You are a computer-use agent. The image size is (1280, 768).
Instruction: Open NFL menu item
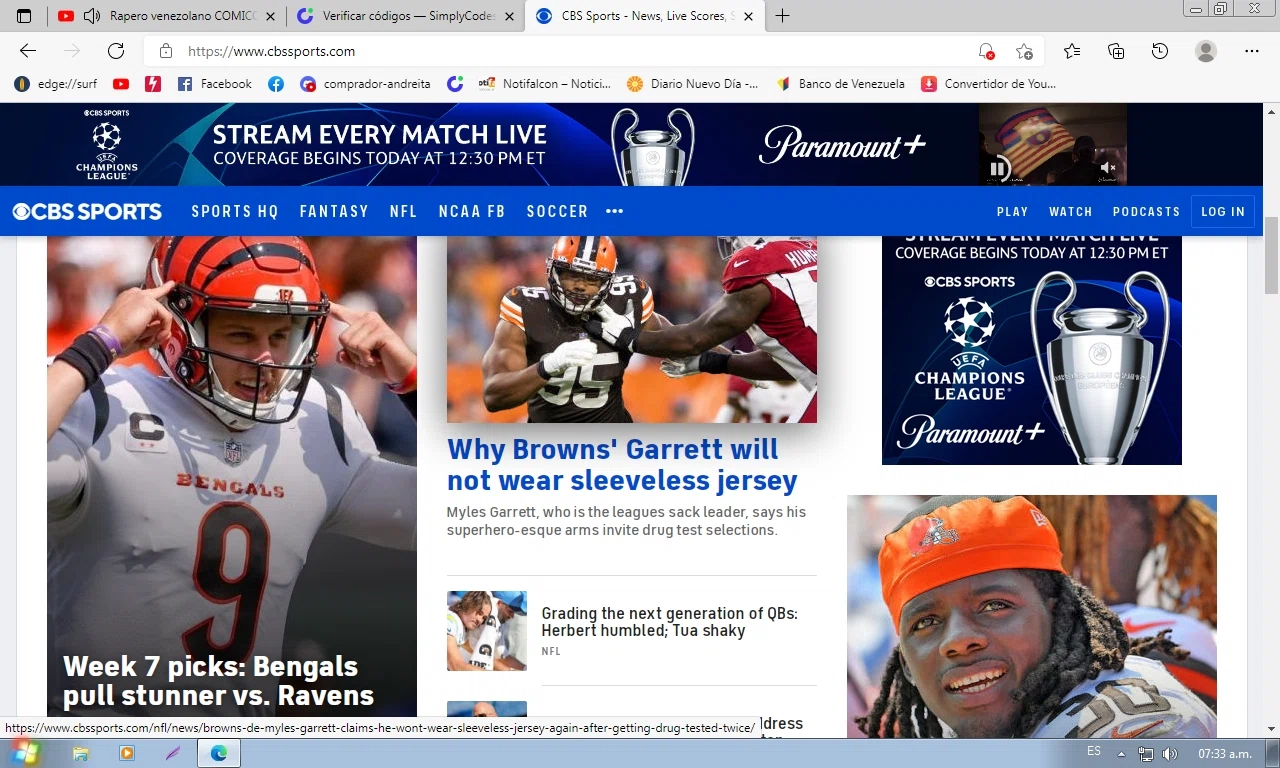click(404, 211)
